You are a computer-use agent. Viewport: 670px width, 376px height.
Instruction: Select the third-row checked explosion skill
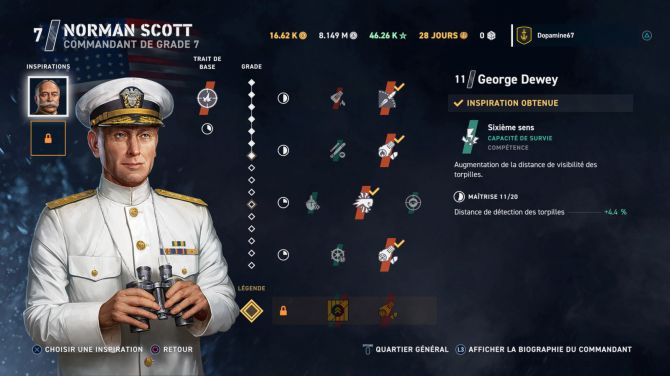coord(364,203)
